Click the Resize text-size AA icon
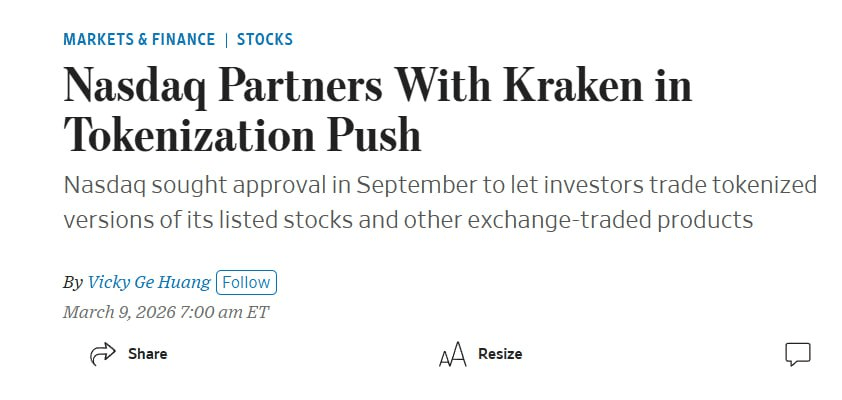This screenshot has height=400, width=842. click(452, 354)
